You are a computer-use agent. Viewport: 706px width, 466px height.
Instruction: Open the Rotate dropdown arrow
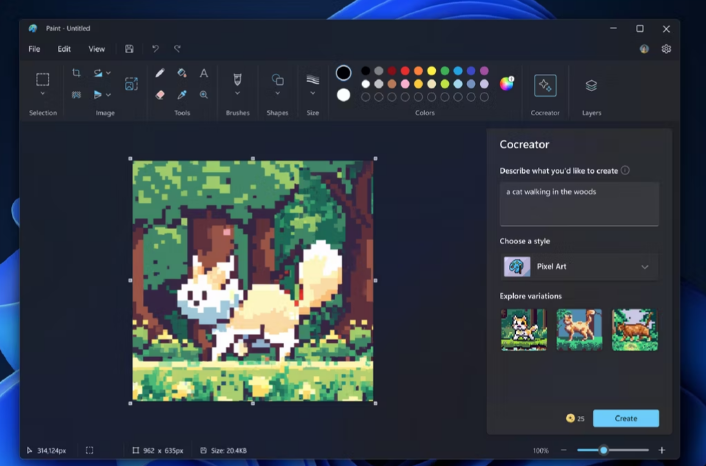point(109,73)
